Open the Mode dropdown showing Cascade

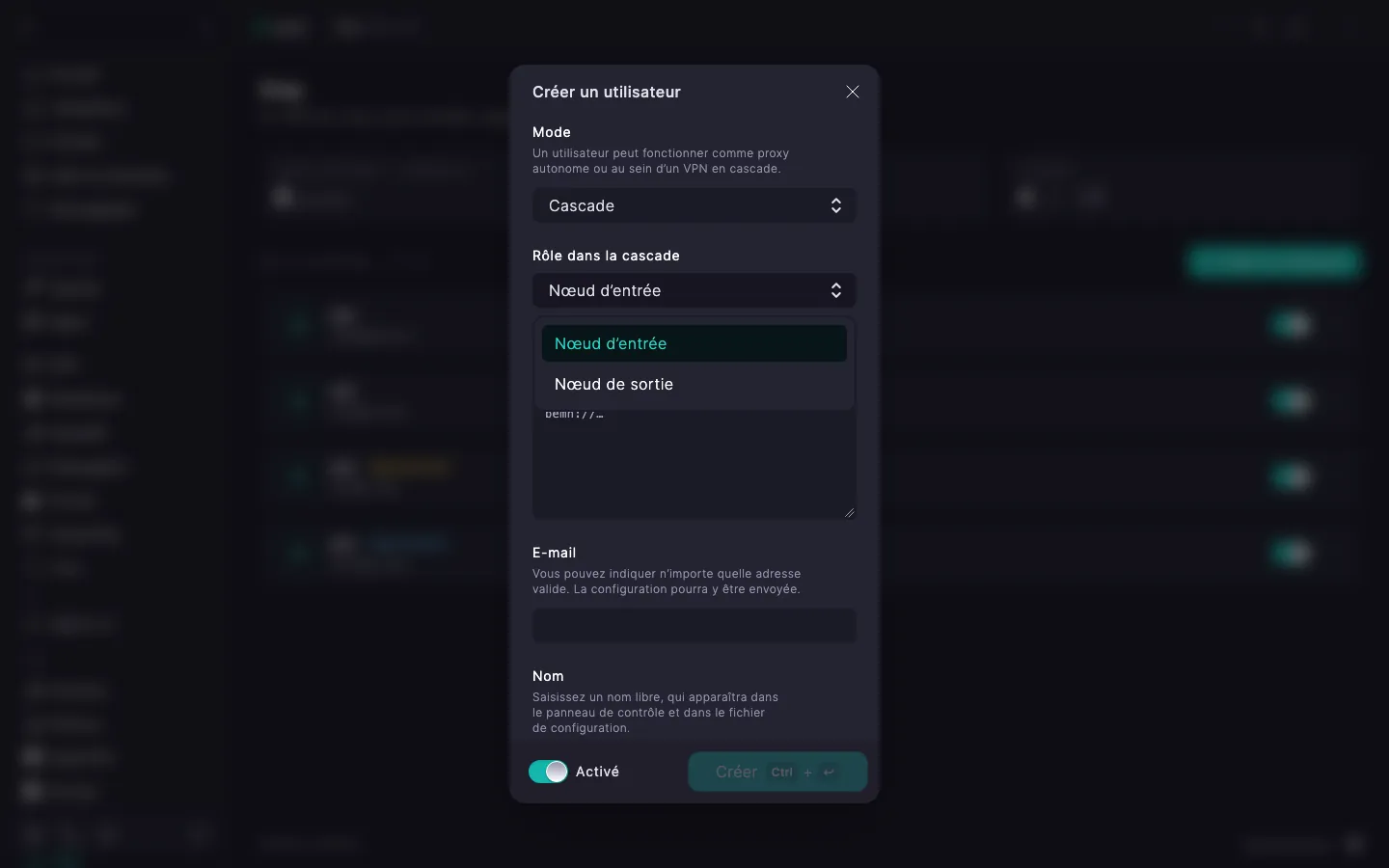[694, 205]
